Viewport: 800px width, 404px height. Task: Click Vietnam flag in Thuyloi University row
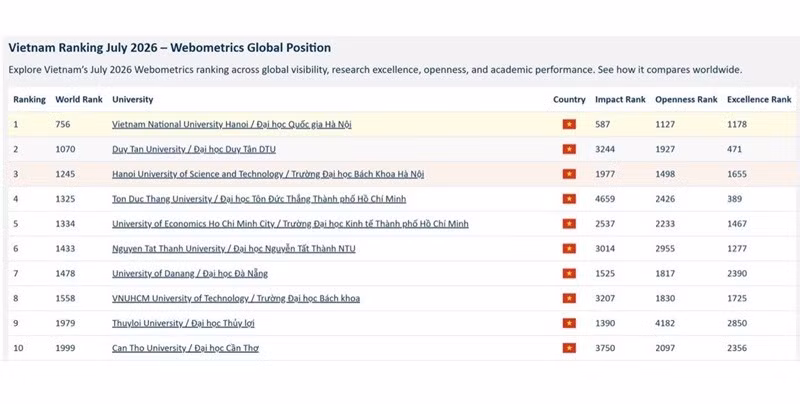coord(569,323)
